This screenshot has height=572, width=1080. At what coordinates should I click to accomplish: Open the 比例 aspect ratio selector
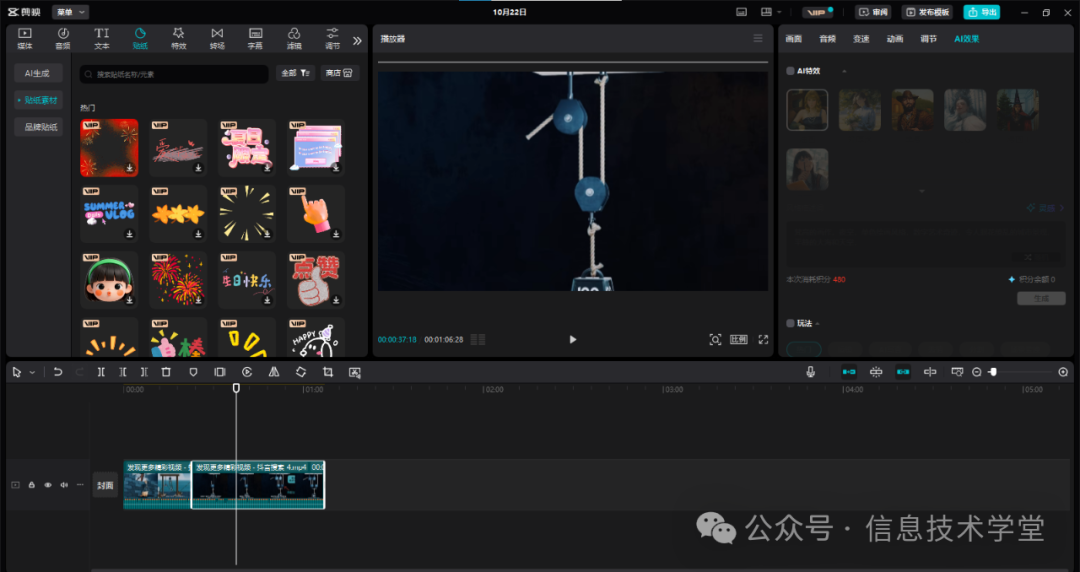coord(738,339)
